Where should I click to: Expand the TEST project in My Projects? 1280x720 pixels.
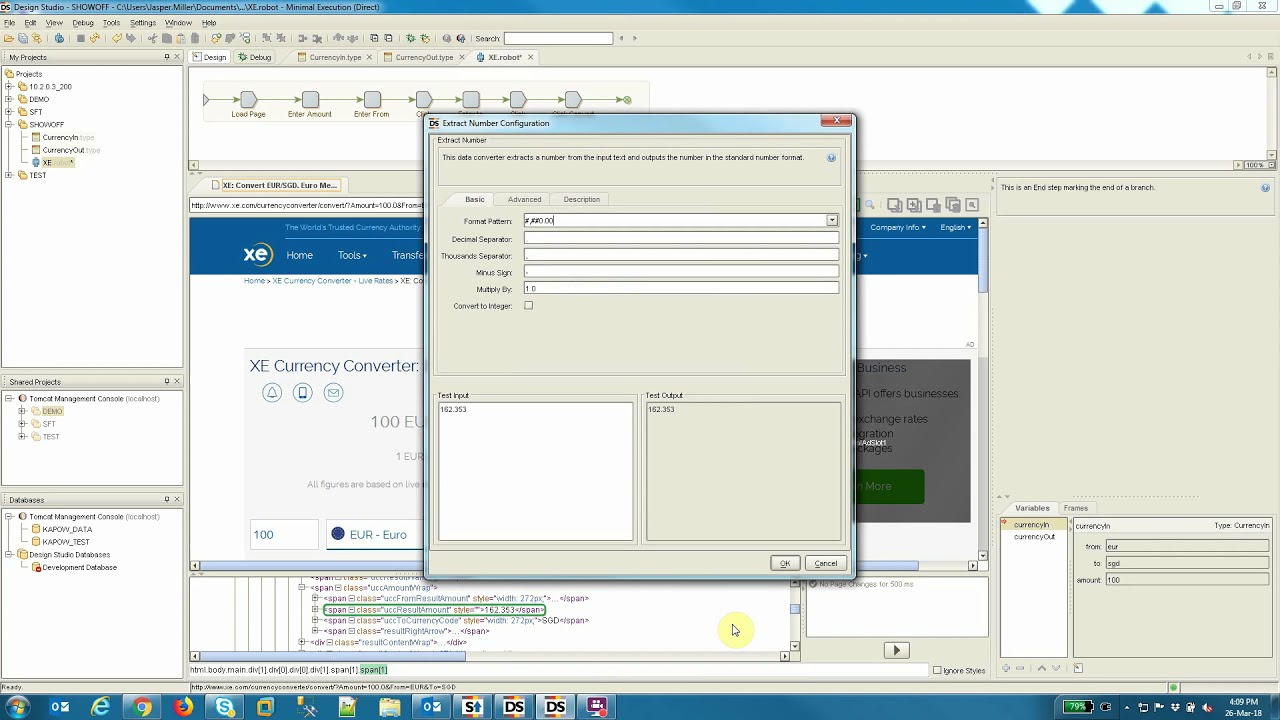(x=9, y=175)
